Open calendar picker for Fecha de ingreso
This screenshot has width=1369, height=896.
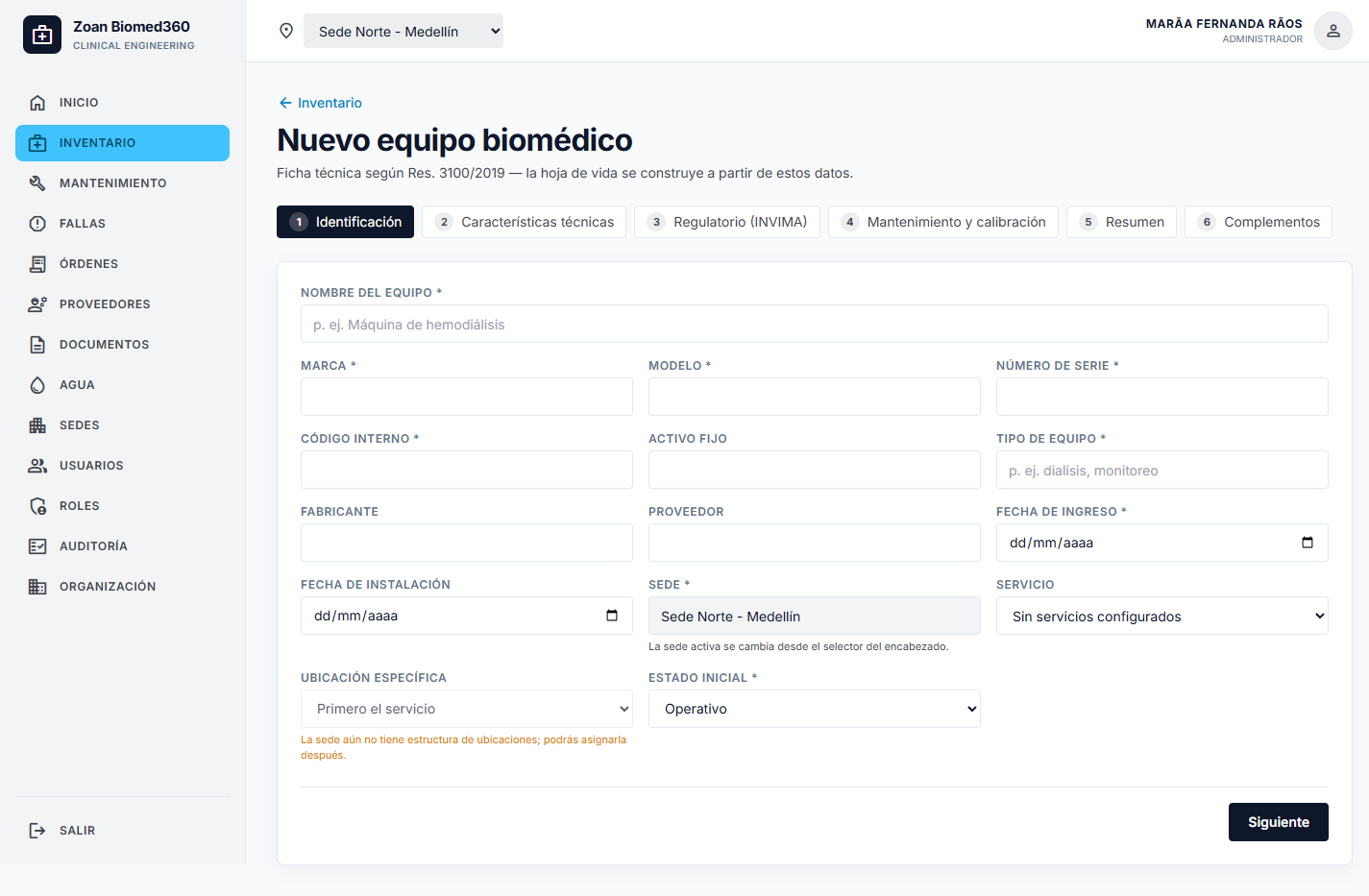[1308, 543]
